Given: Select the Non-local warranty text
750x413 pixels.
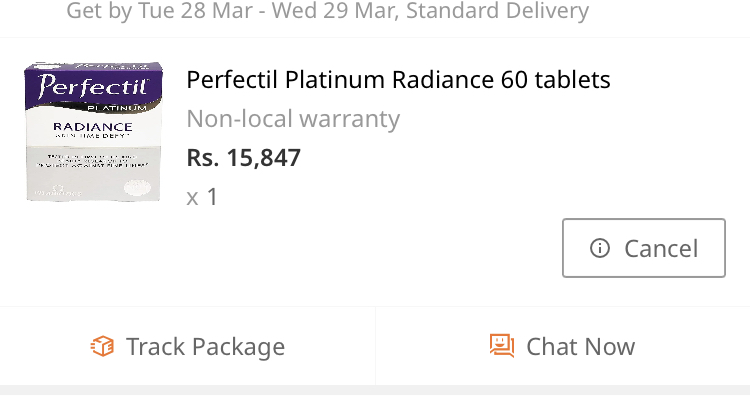Looking at the screenshot, I should pyautogui.click(x=293, y=119).
